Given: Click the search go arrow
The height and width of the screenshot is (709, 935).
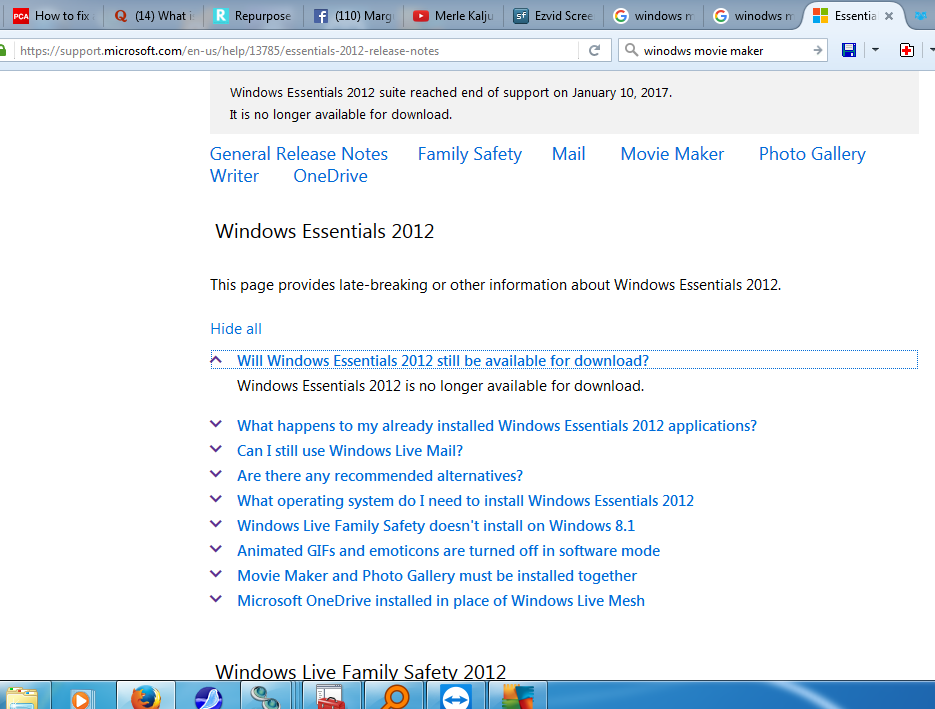Looking at the screenshot, I should [x=818, y=51].
